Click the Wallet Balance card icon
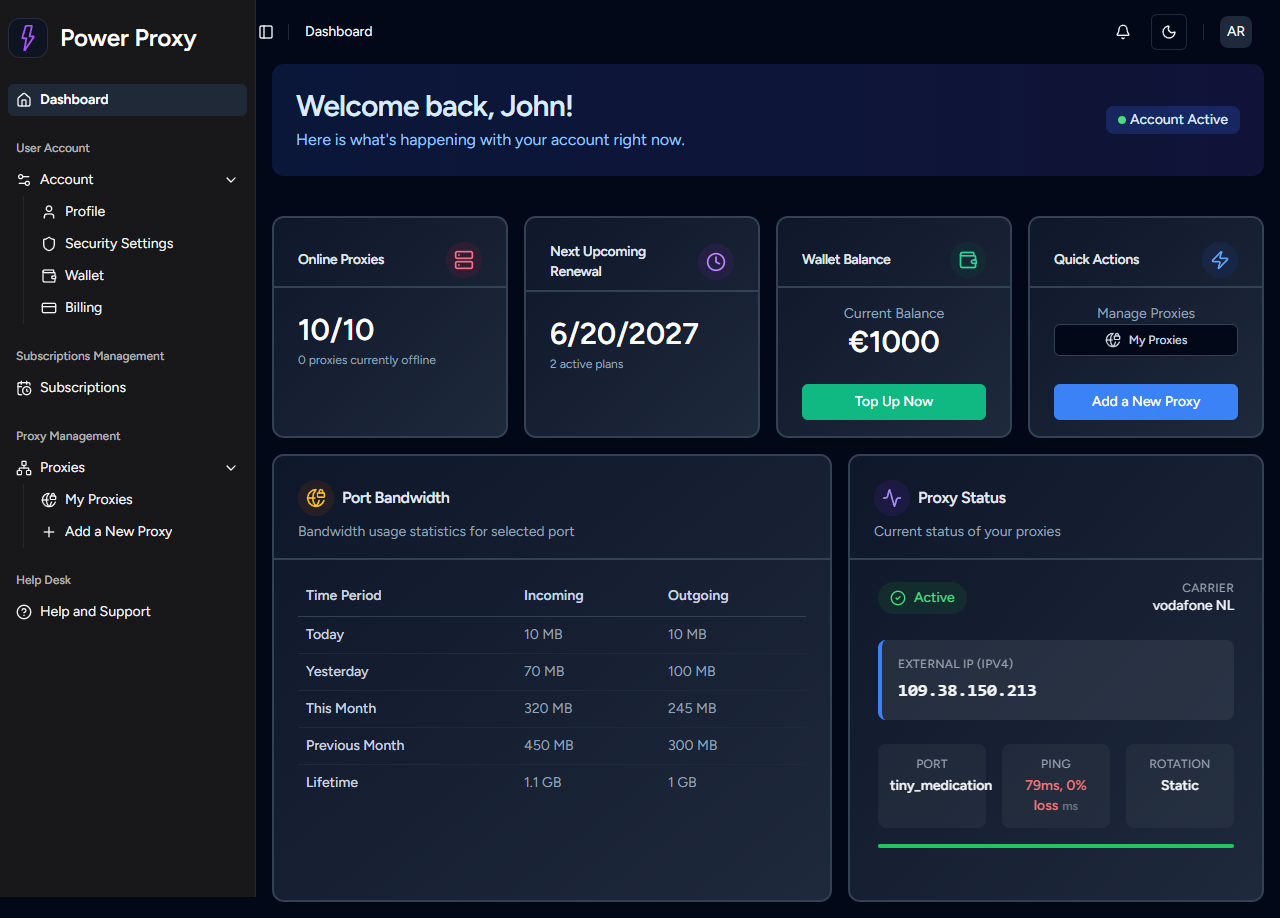The height and width of the screenshot is (918, 1280). point(968,260)
